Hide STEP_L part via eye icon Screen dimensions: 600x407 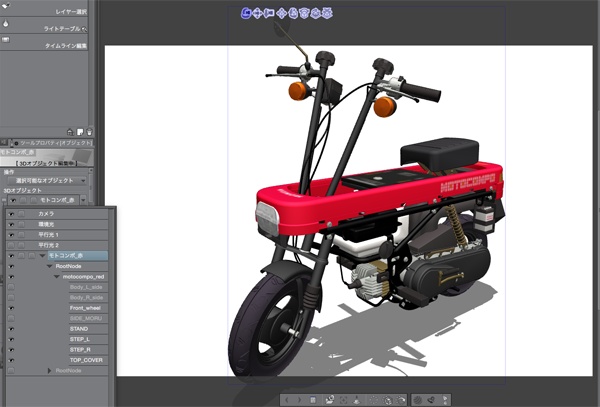coord(11,339)
